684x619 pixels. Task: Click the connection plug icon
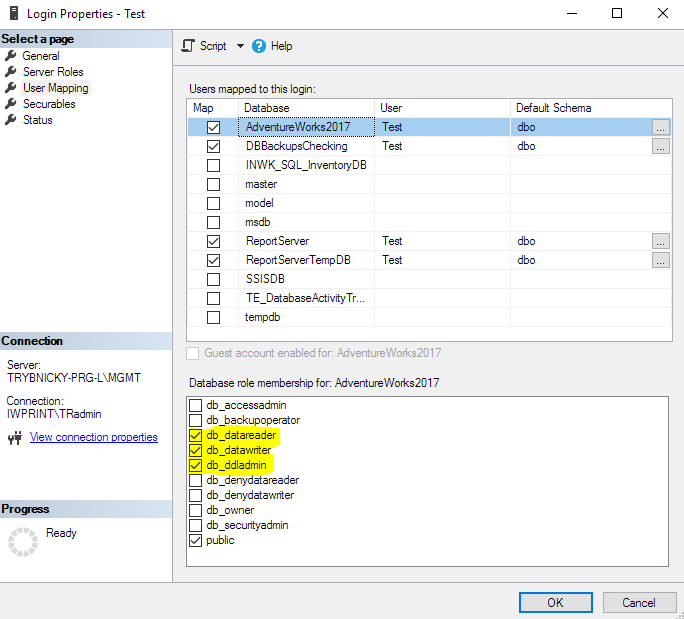pyautogui.click(x=15, y=437)
